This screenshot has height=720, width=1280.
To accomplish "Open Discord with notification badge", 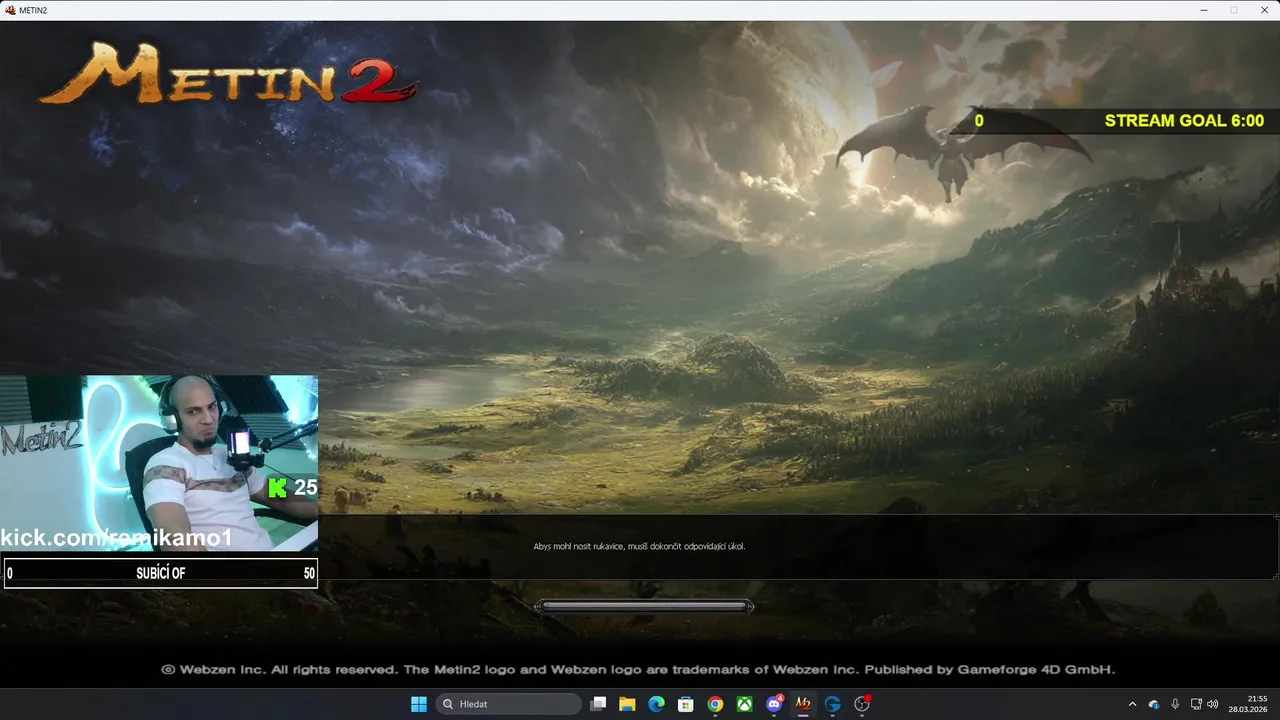I will point(774,704).
